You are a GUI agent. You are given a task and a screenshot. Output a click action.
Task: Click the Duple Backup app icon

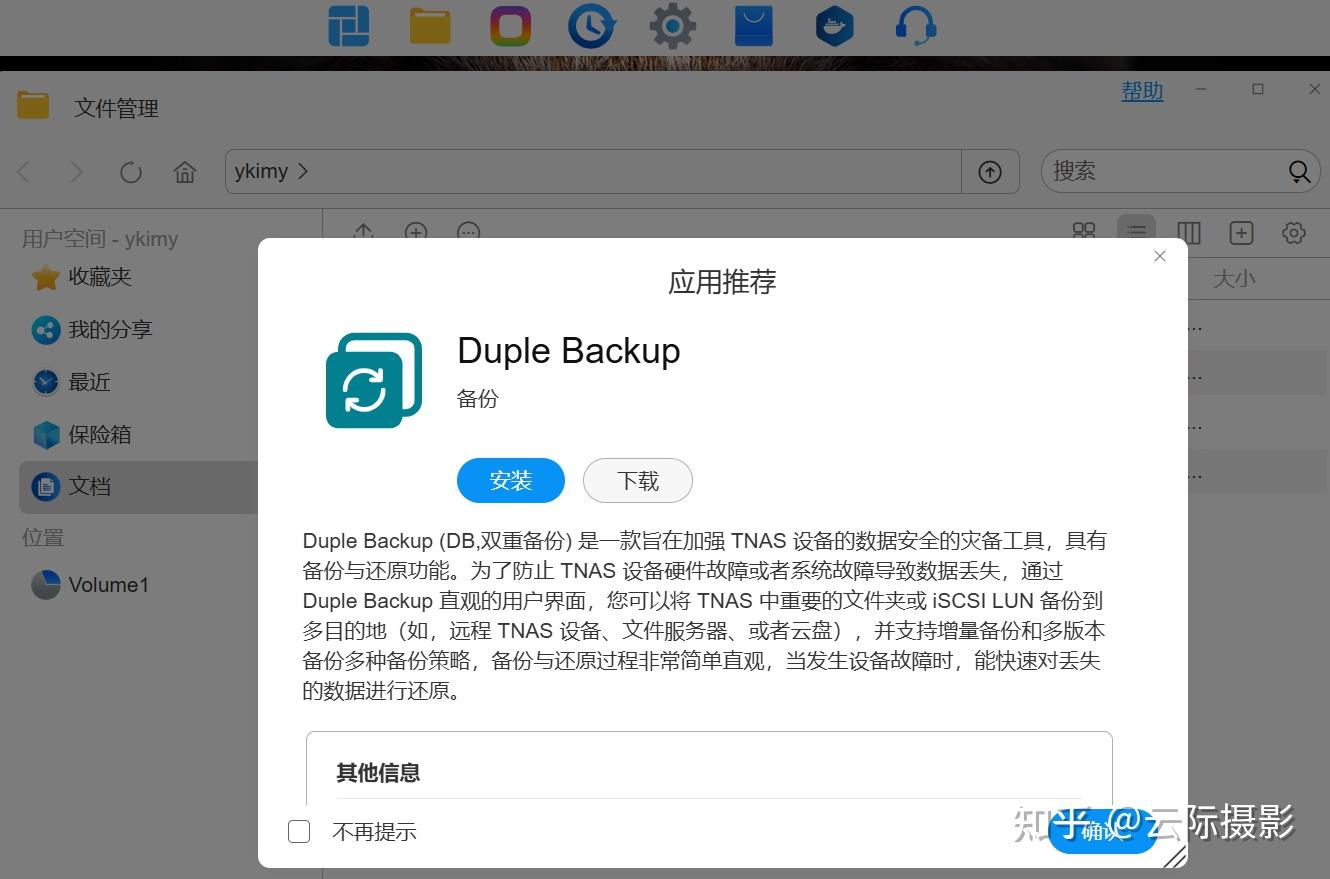374,380
